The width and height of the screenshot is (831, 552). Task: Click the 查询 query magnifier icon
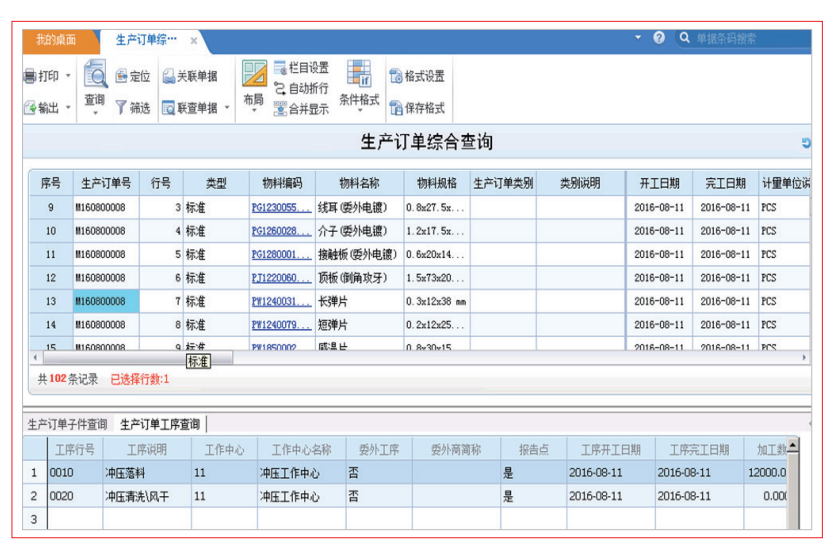coord(95,75)
